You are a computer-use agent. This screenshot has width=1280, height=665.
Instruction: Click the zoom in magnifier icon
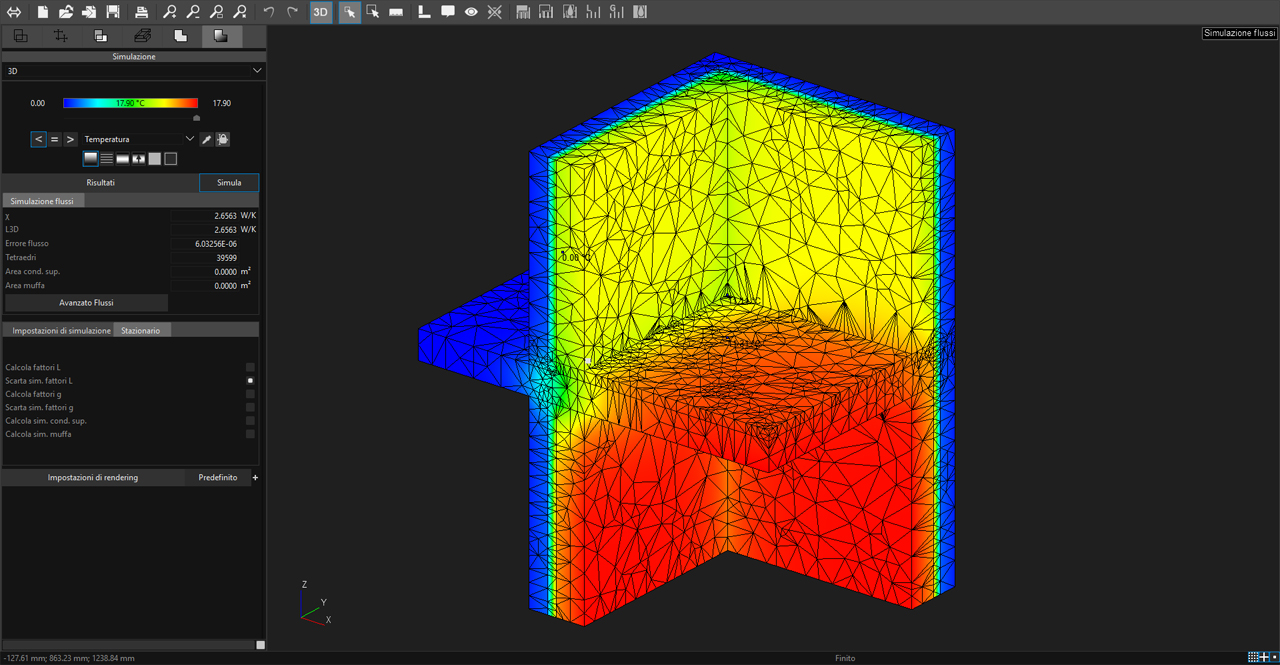[x=170, y=12]
